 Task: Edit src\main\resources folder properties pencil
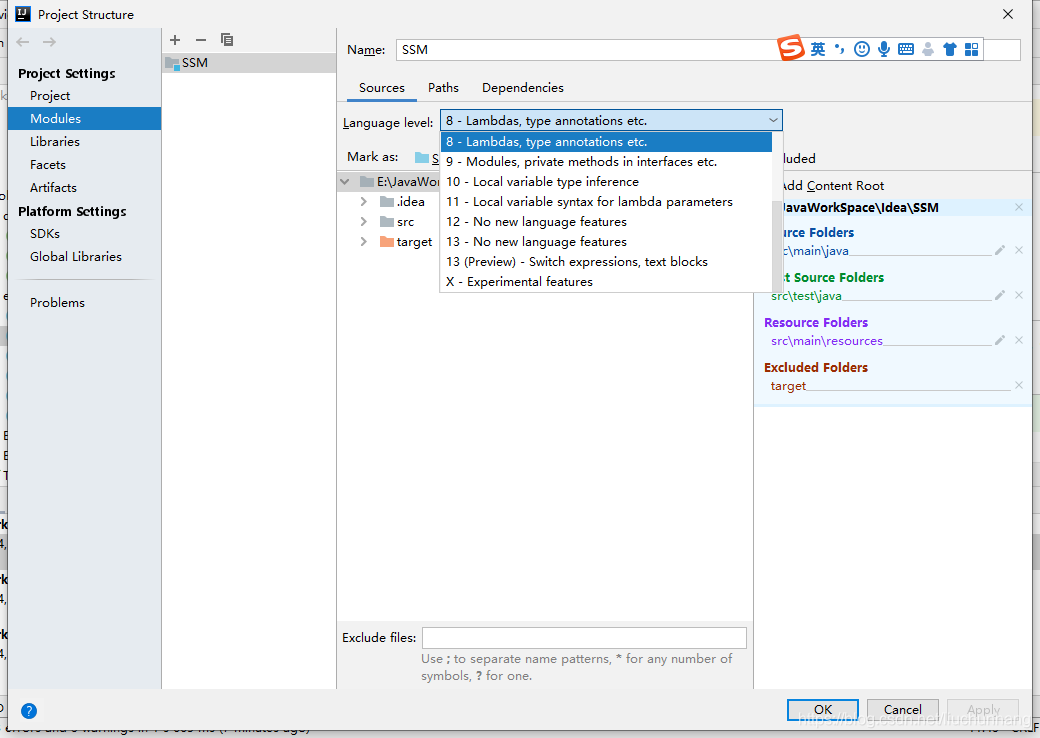1000,340
